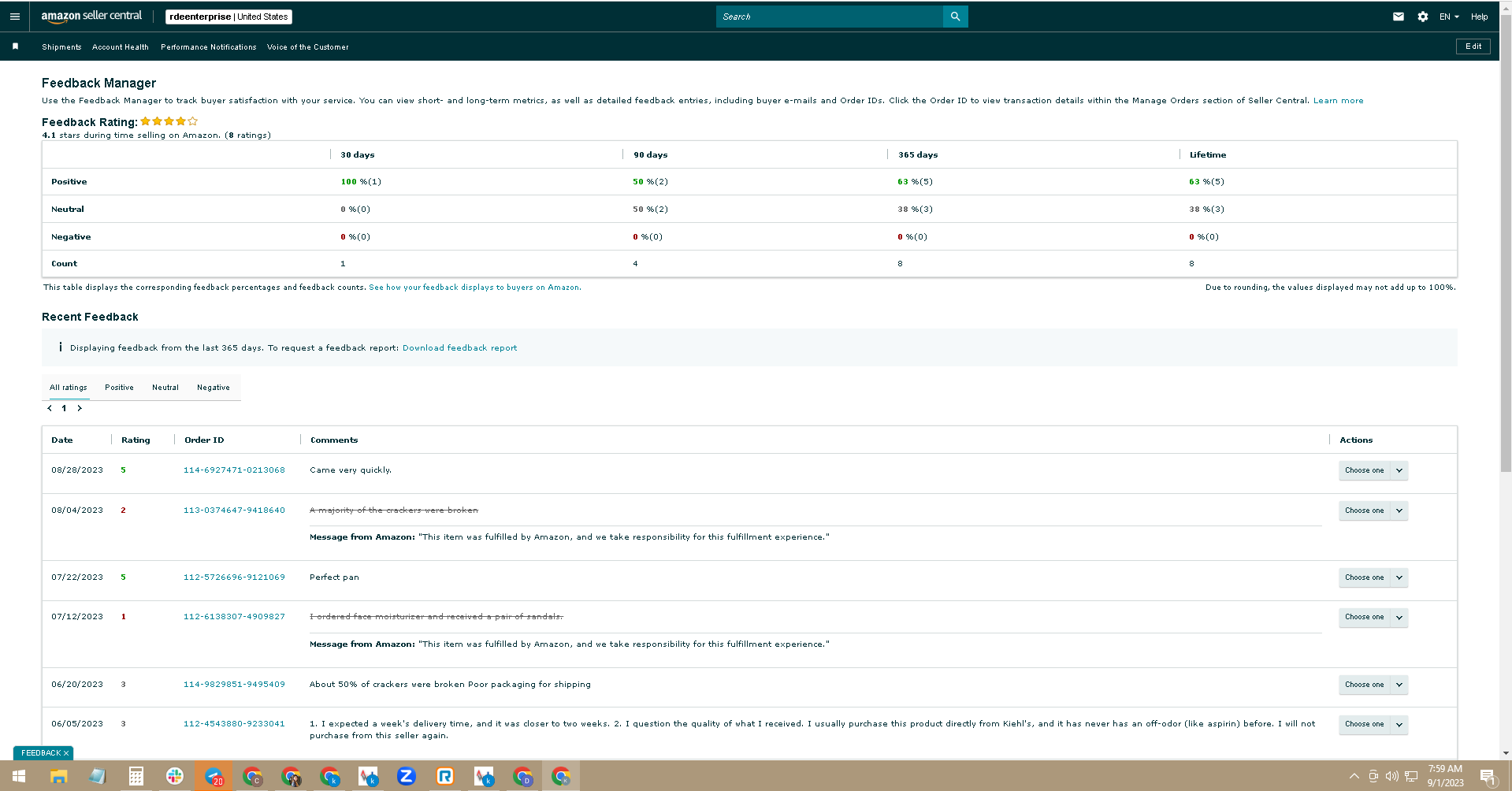
Task: Click the network tray icon
Action: tap(1411, 776)
